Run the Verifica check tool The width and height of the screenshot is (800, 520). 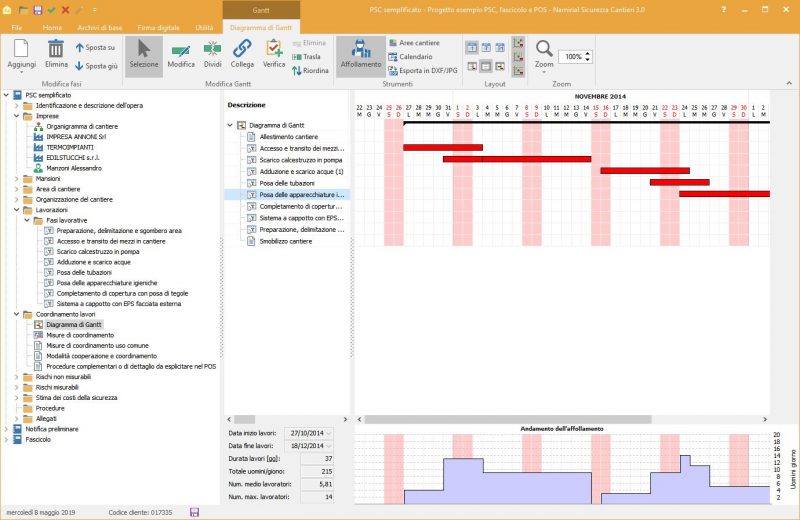point(273,50)
